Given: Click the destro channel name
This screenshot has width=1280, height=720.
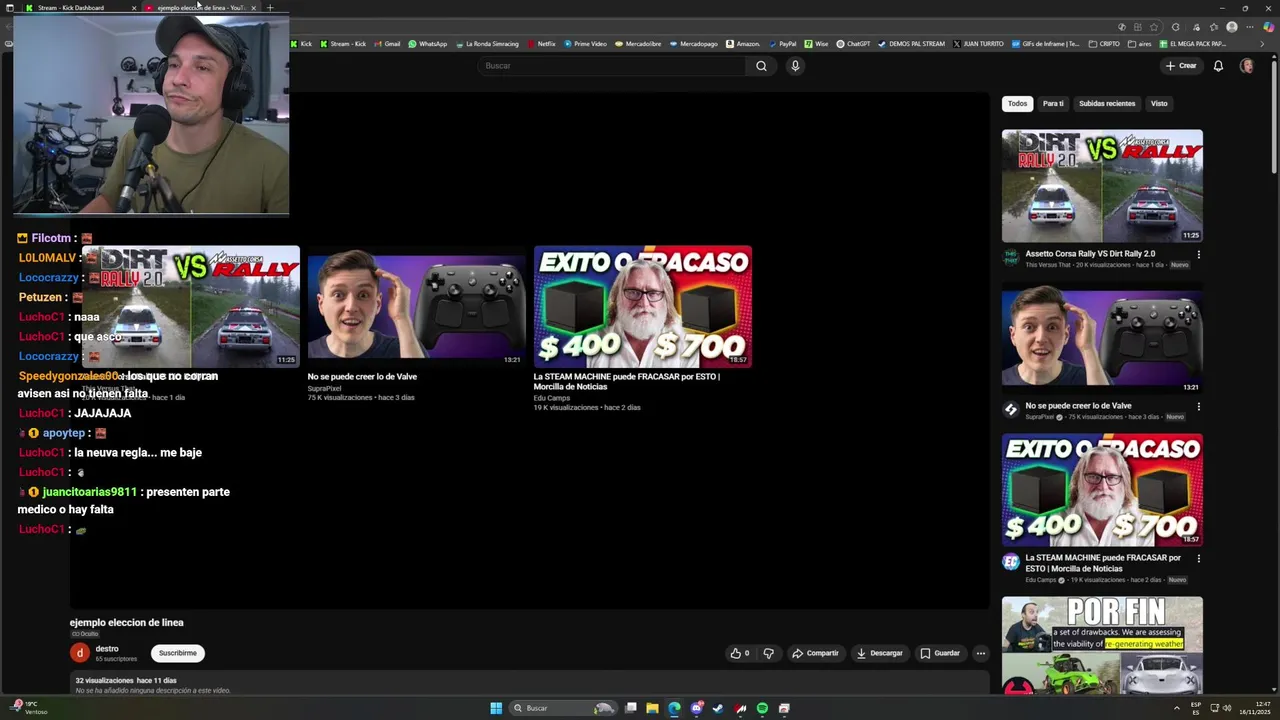Looking at the screenshot, I should pos(107,649).
